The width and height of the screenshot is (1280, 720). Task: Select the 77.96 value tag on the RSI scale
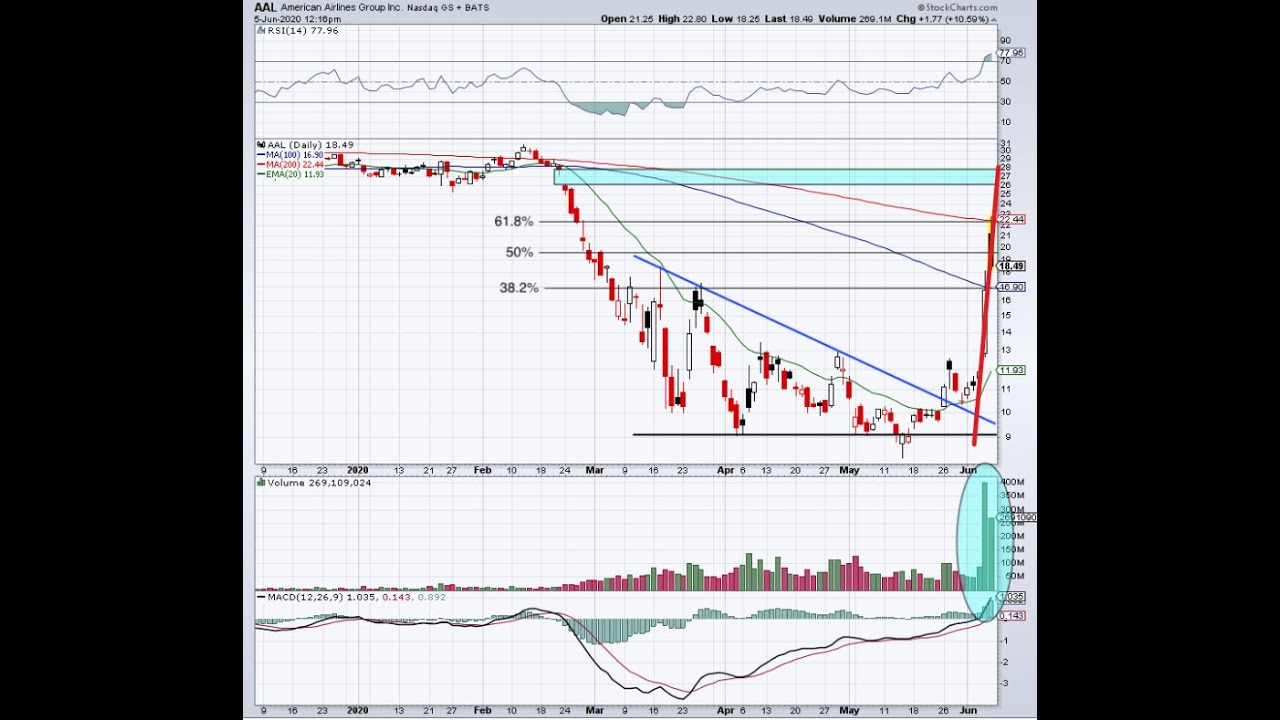coord(1011,53)
